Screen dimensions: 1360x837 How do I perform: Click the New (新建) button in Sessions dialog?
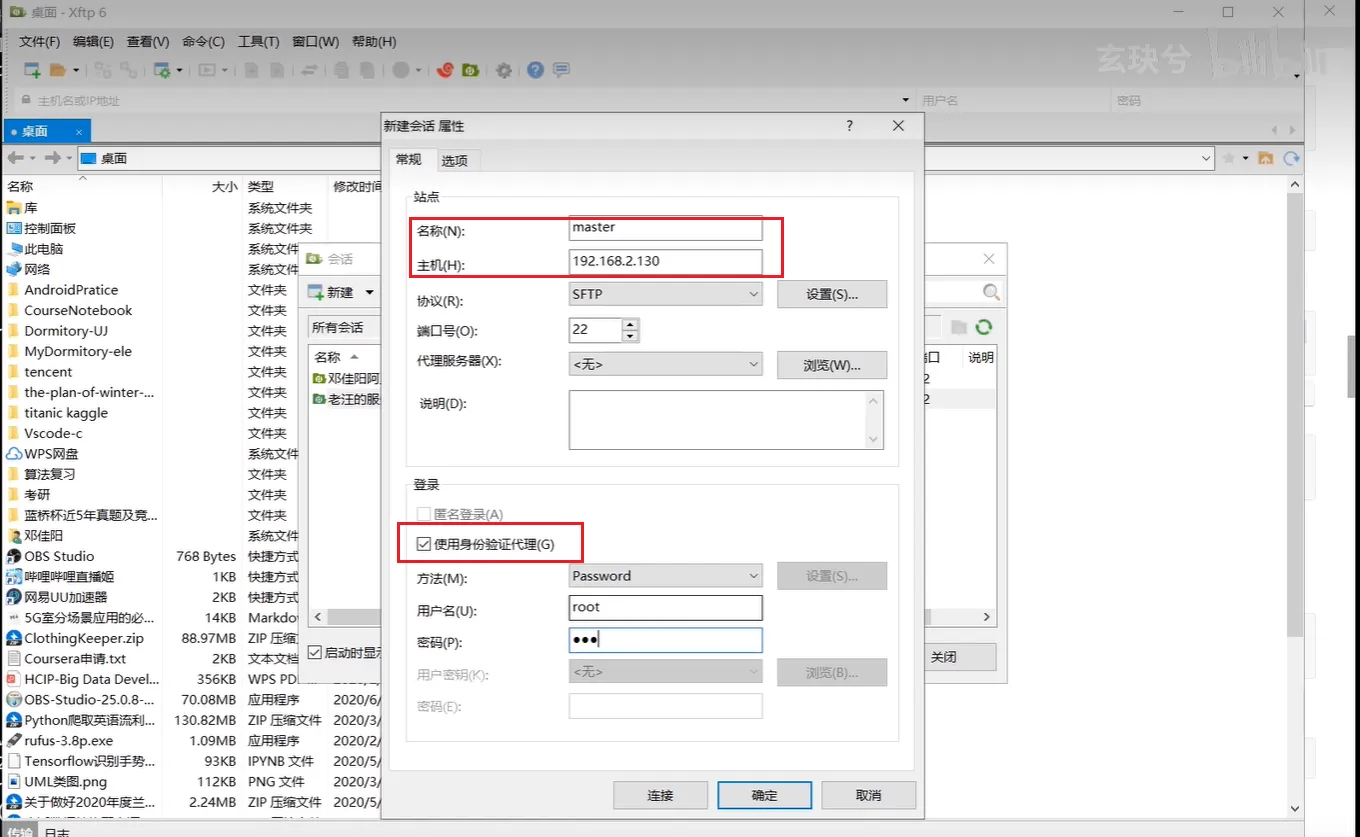point(331,292)
